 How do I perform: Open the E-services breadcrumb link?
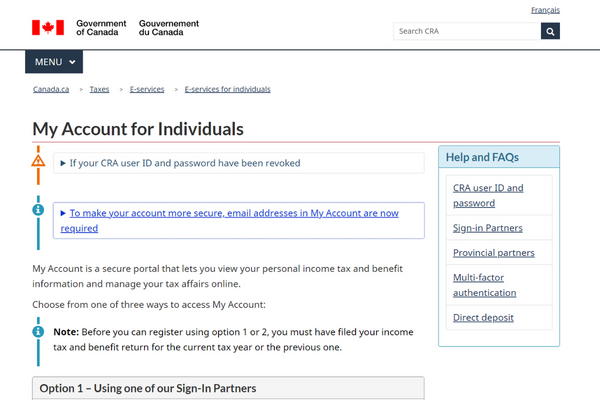(x=147, y=89)
